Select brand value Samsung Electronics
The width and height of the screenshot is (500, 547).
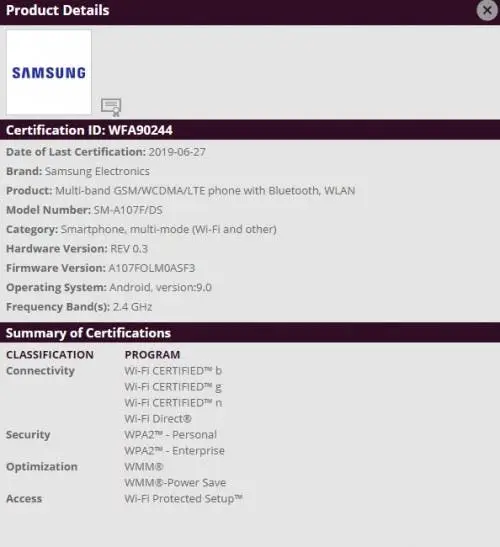[x=97, y=171]
